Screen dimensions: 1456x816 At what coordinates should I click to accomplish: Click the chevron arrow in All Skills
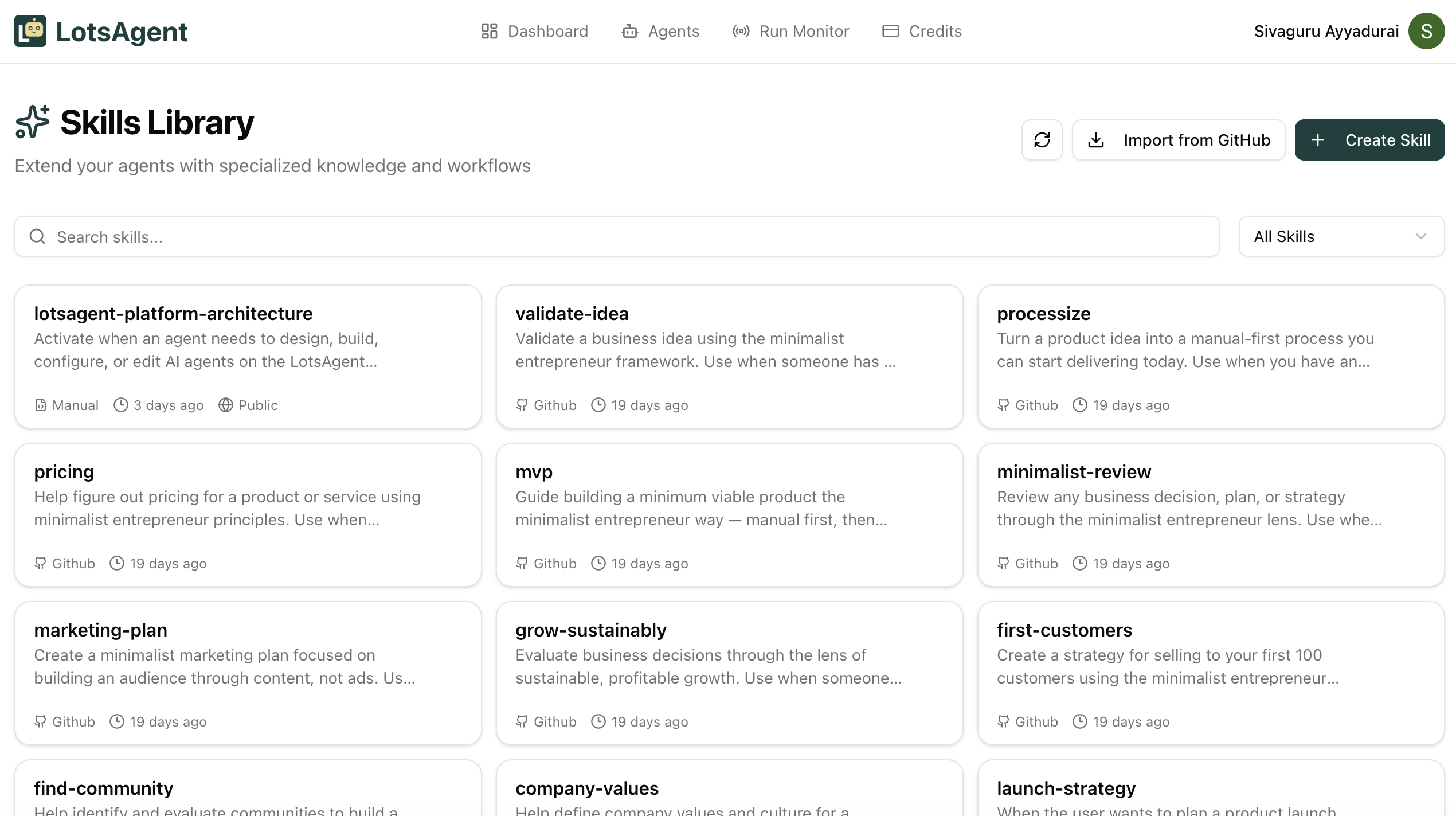[x=1420, y=236]
